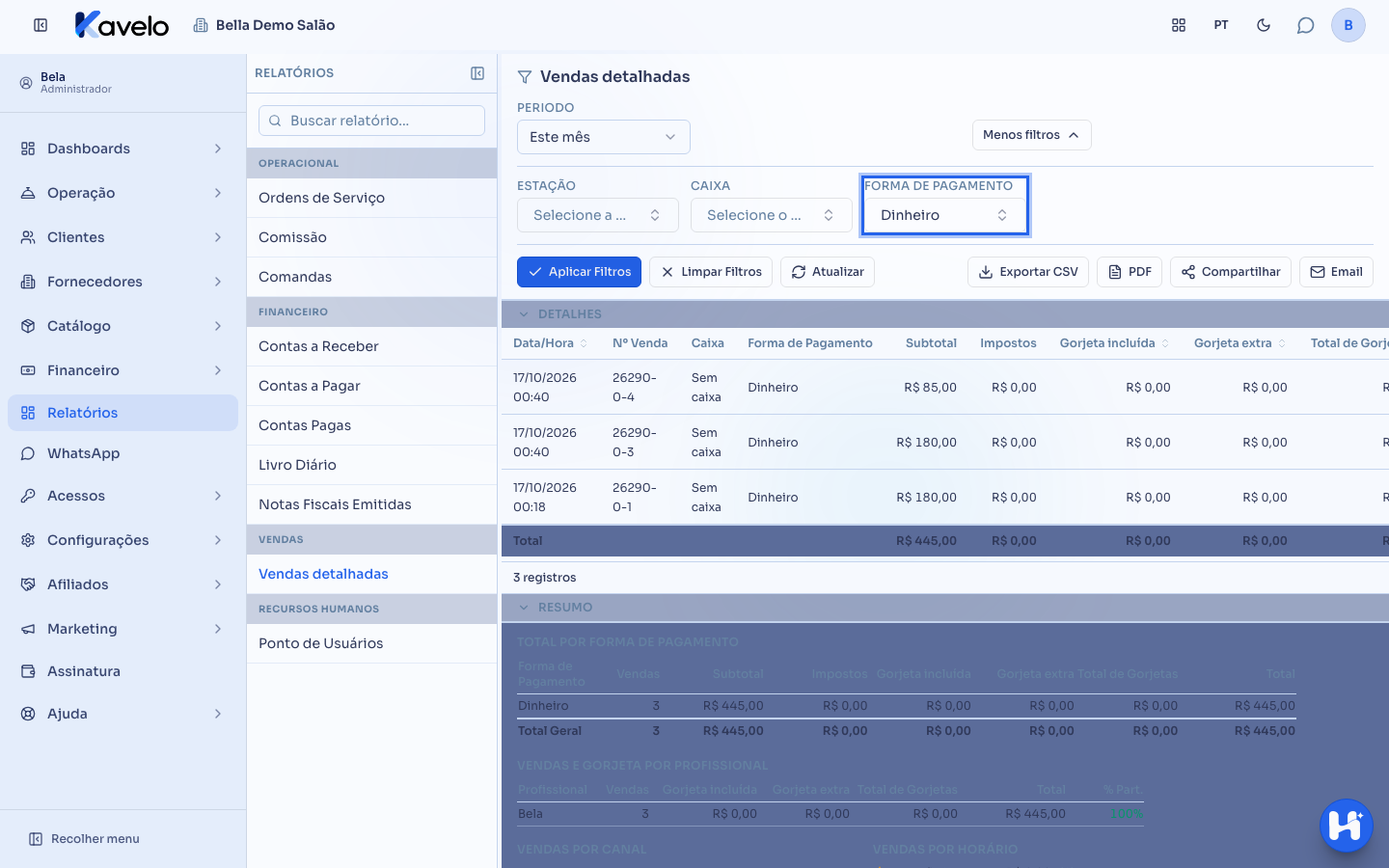Open the Caixa select dropdown
The height and width of the screenshot is (868, 1389).
[x=772, y=215]
